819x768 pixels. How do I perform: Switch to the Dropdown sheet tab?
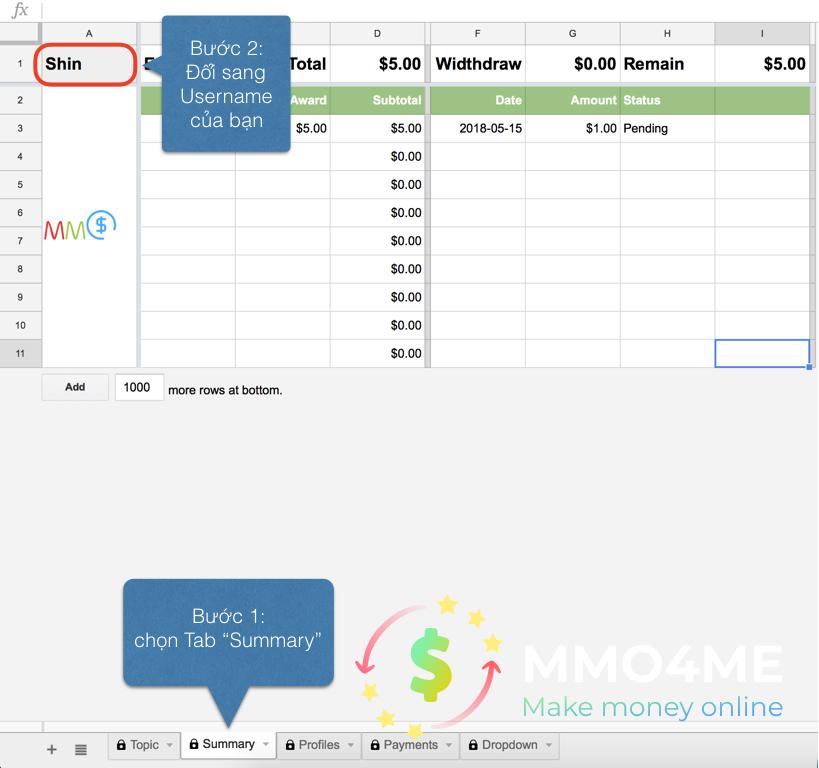pos(509,745)
